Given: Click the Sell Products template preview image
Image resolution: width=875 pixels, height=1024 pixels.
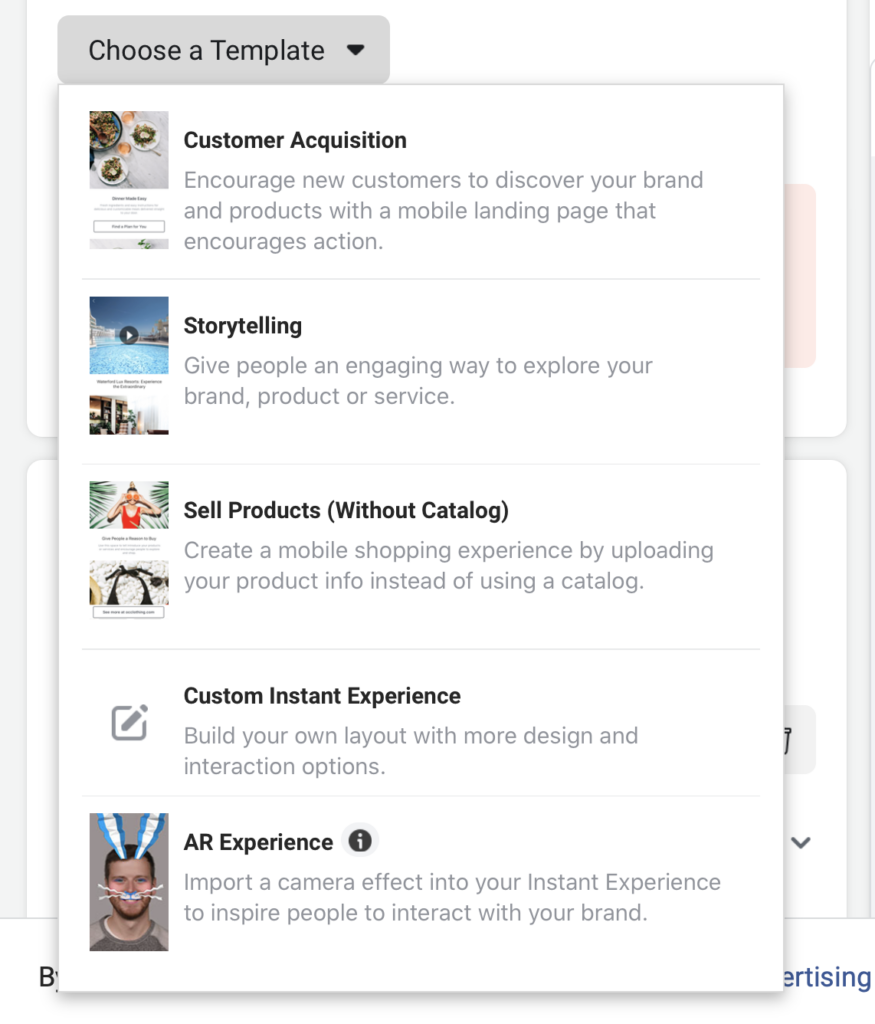Looking at the screenshot, I should click(128, 550).
